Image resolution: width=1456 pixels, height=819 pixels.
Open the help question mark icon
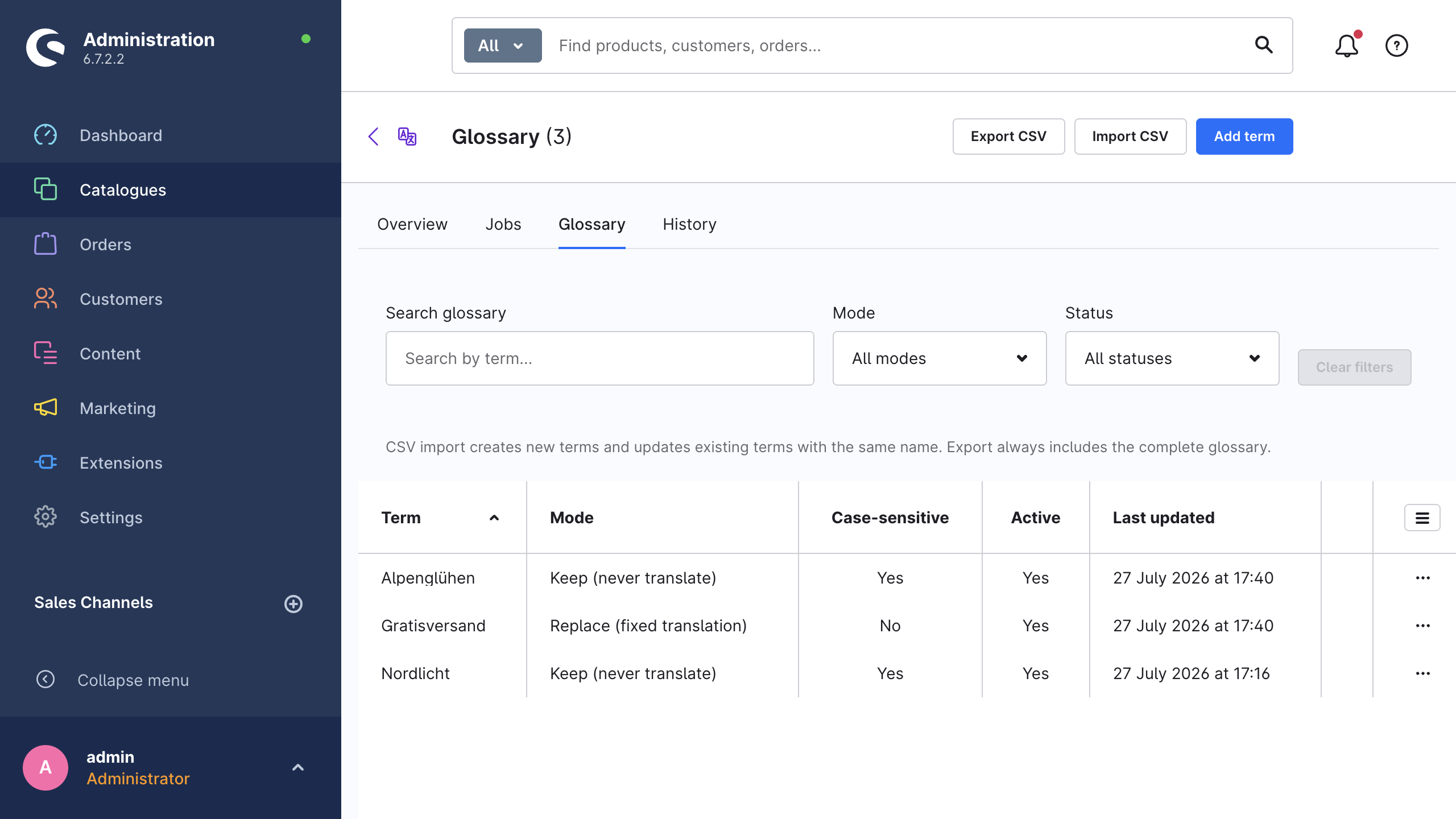(x=1397, y=45)
